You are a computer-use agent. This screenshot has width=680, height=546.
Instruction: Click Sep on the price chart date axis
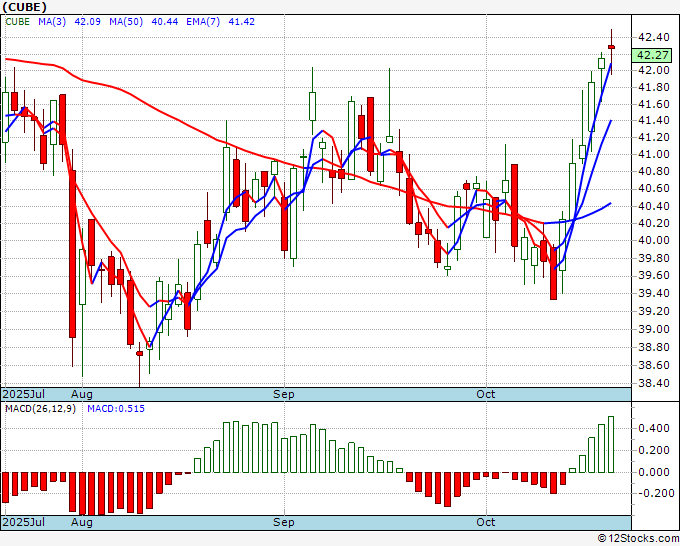point(284,394)
